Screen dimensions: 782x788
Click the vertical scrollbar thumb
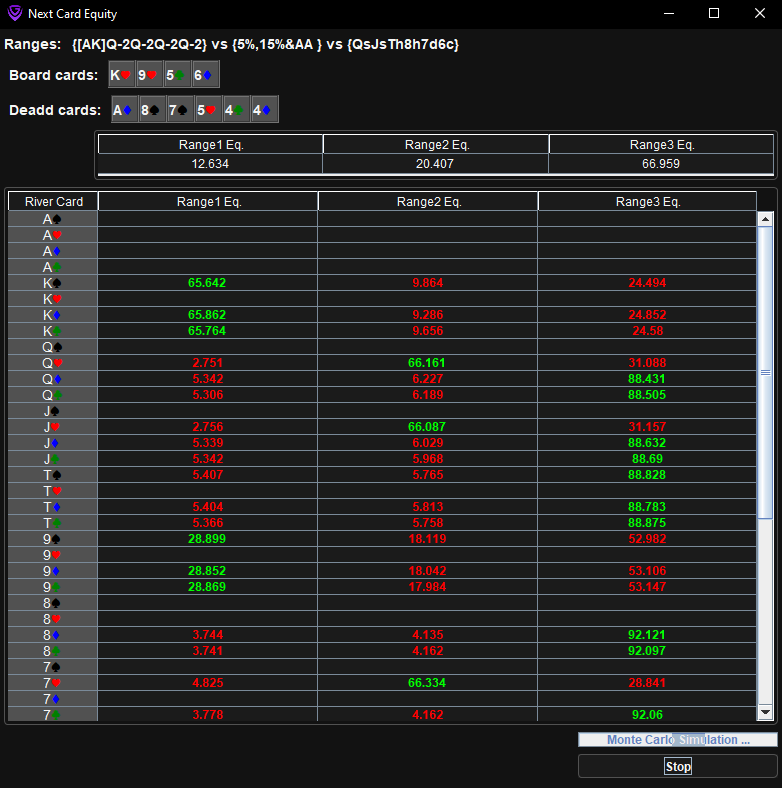765,372
